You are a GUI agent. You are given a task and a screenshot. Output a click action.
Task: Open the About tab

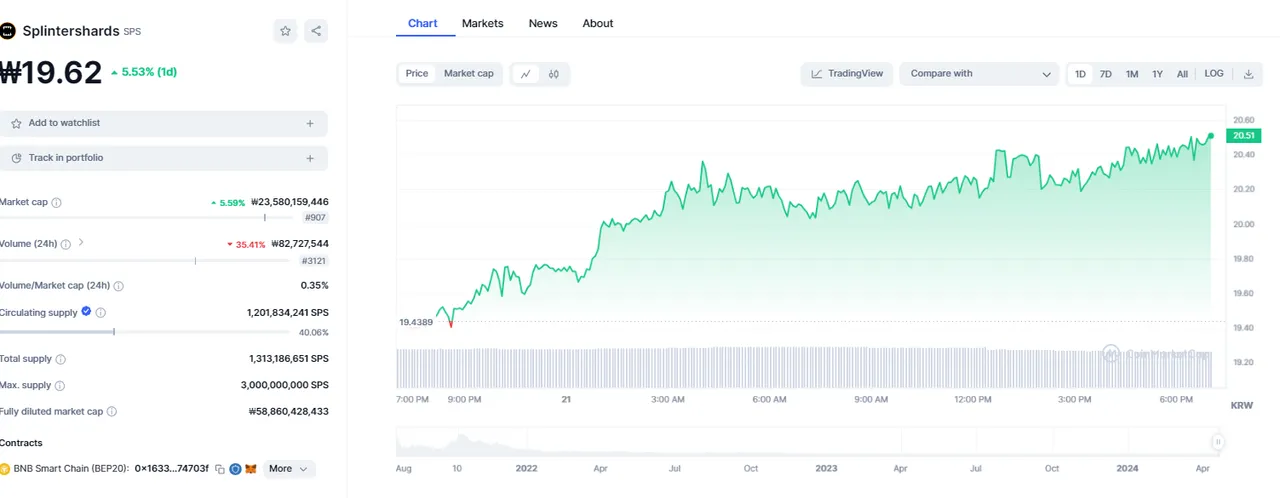point(598,23)
